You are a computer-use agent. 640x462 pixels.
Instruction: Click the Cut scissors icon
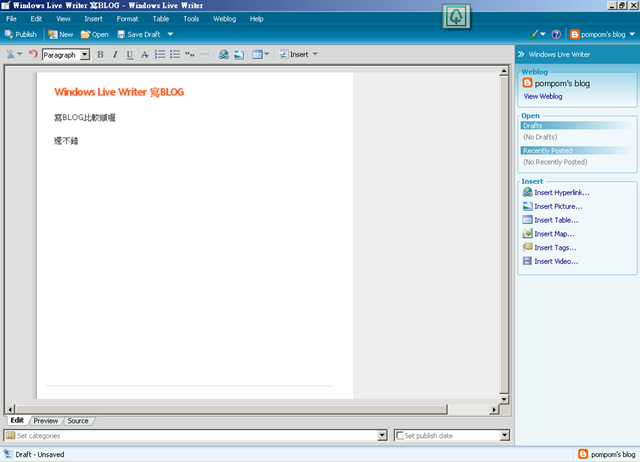click(x=10, y=54)
